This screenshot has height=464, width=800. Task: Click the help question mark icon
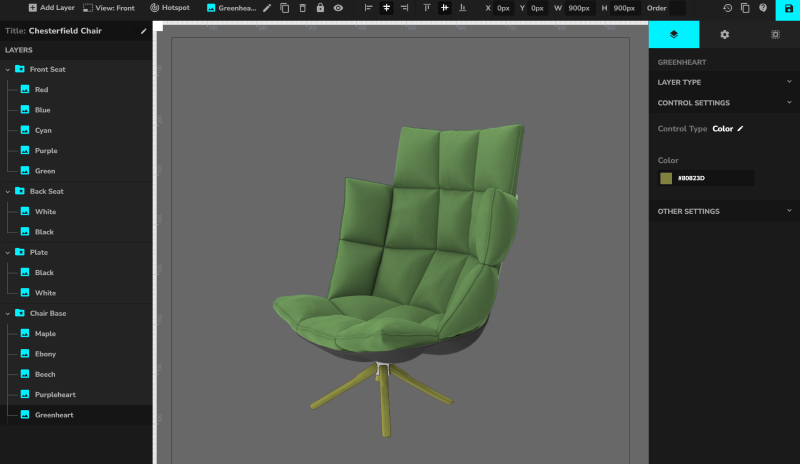tap(762, 8)
